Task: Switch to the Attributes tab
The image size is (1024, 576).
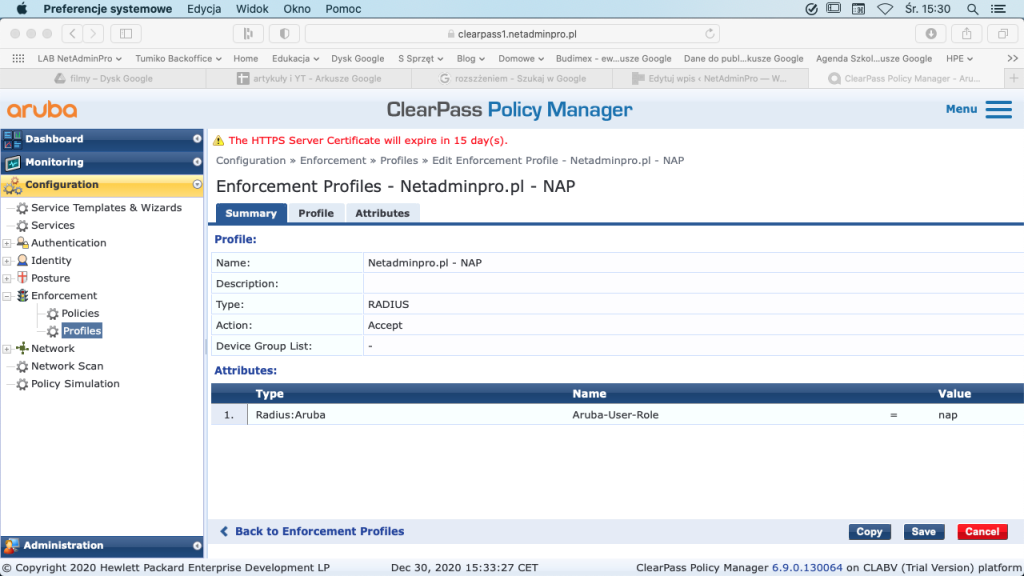Action: pyautogui.click(x=382, y=213)
